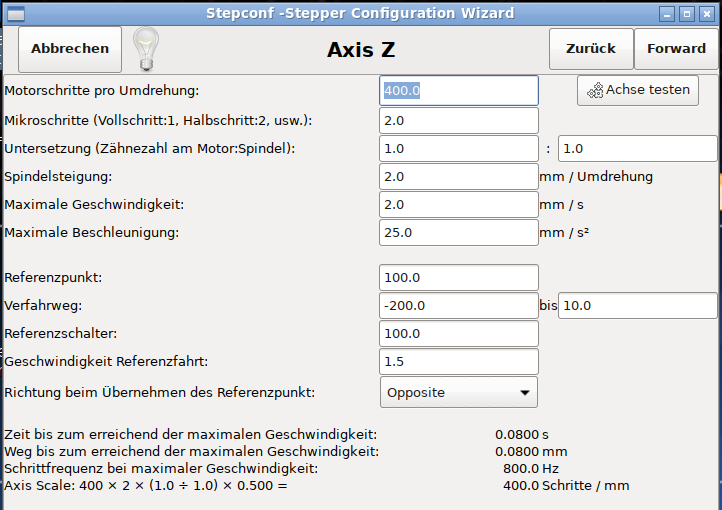Go back with the Zurück button
The width and height of the screenshot is (722, 510).
(590, 48)
